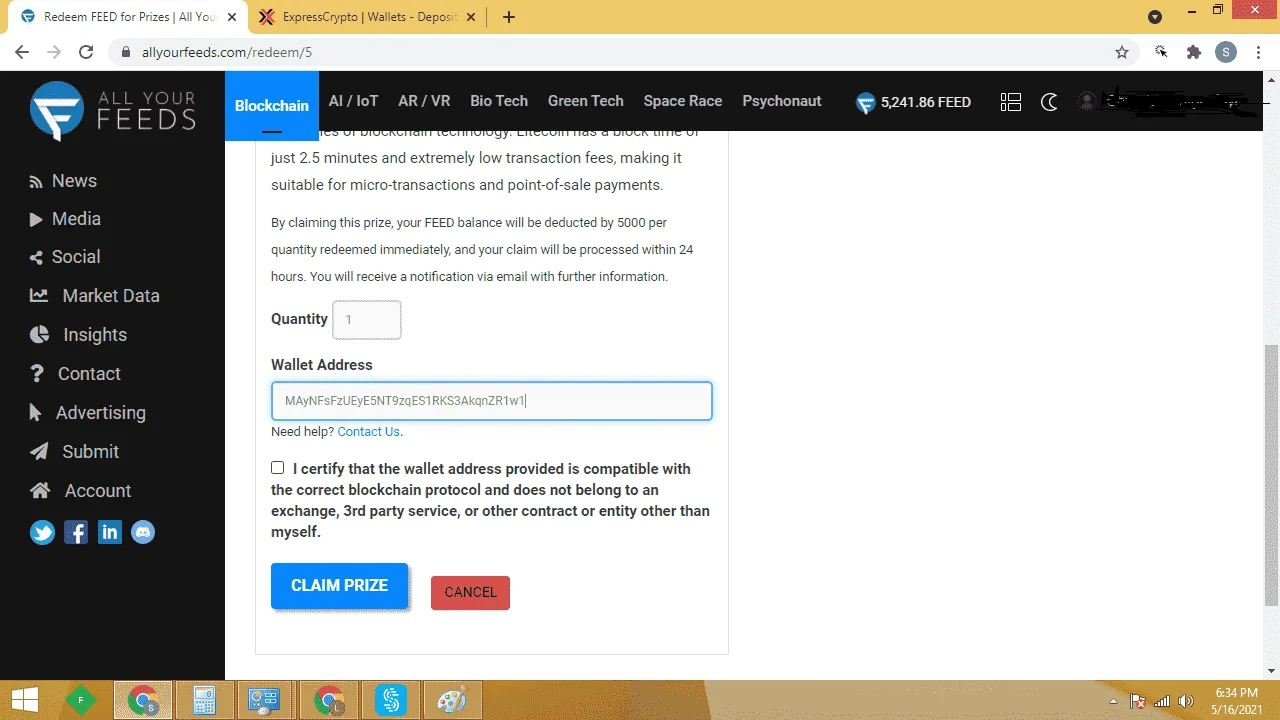Open the Paint taskbar icon

tap(453, 700)
